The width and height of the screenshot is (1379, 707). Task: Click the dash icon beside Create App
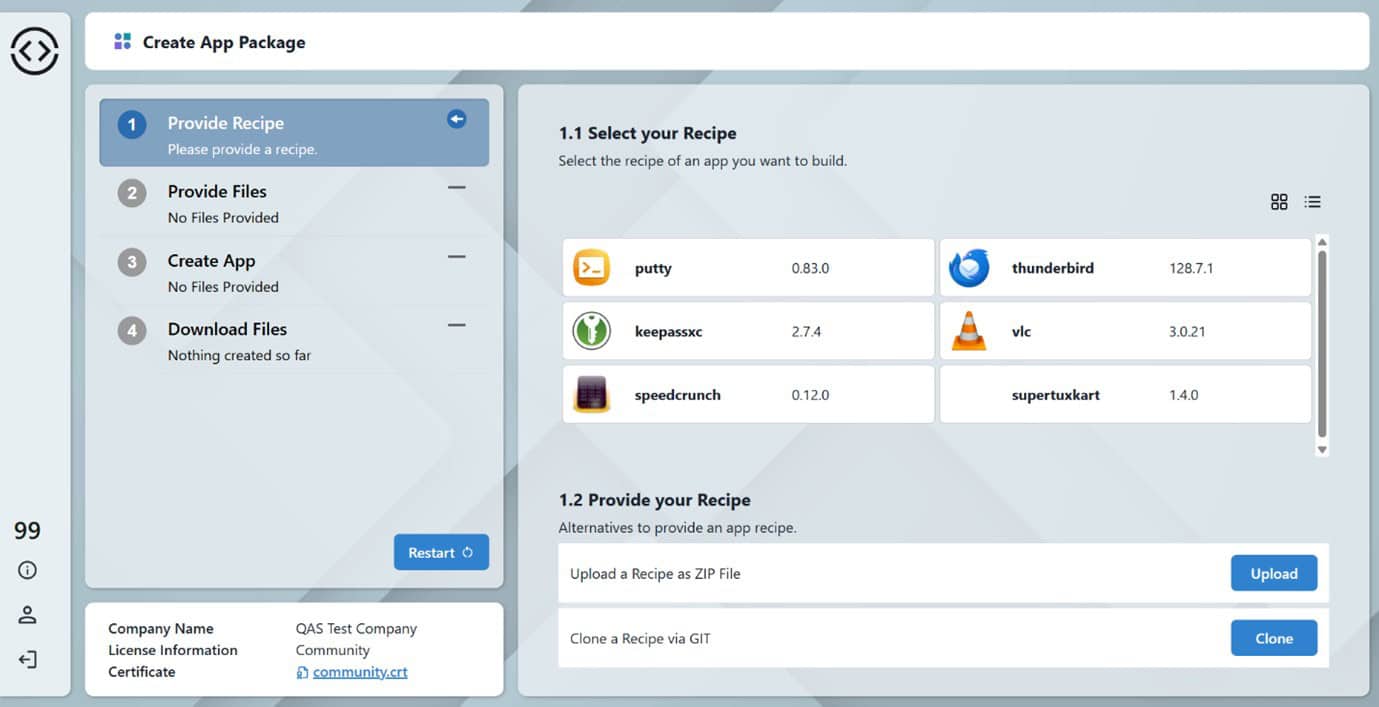[456, 256]
